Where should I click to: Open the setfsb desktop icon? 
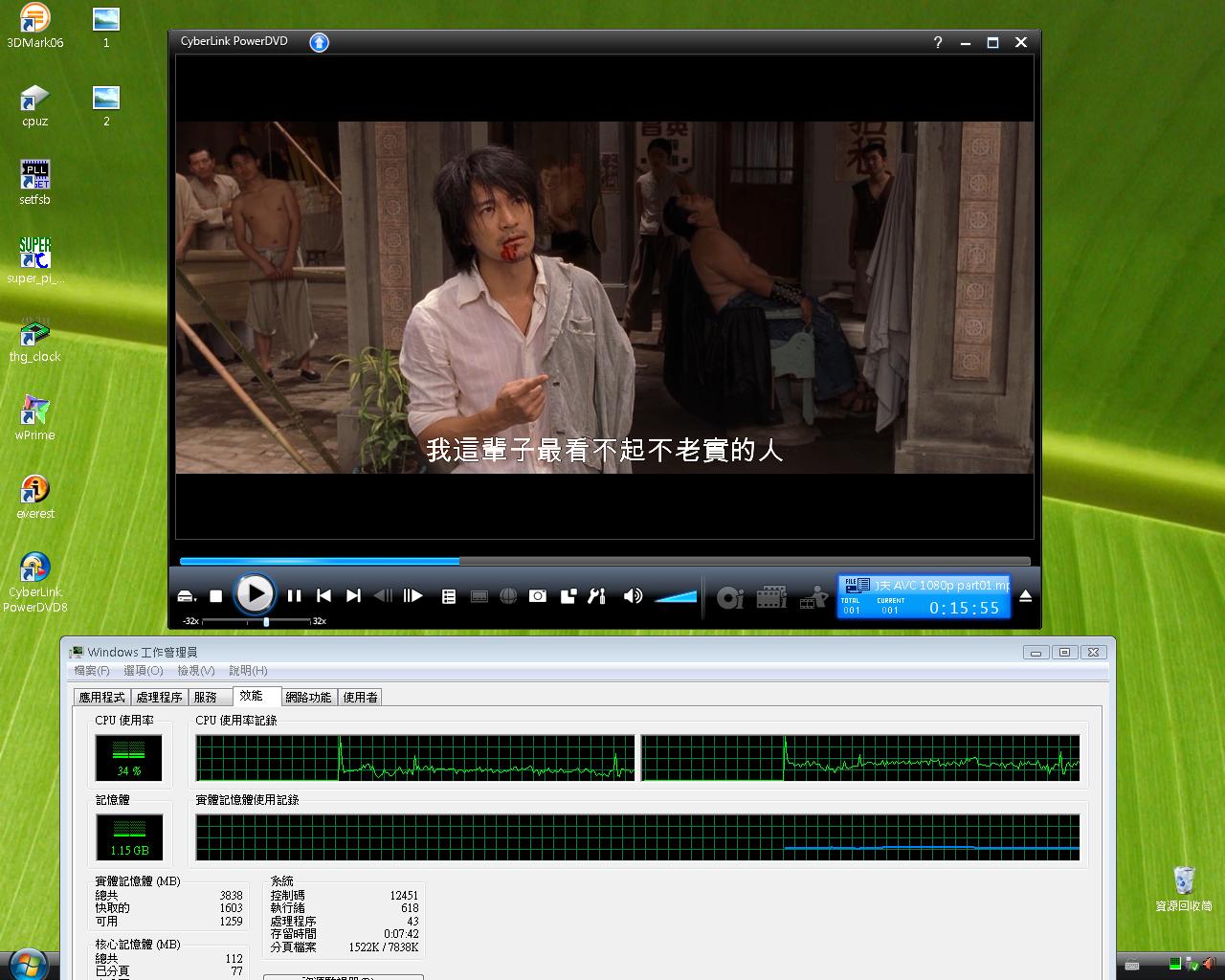[x=34, y=184]
